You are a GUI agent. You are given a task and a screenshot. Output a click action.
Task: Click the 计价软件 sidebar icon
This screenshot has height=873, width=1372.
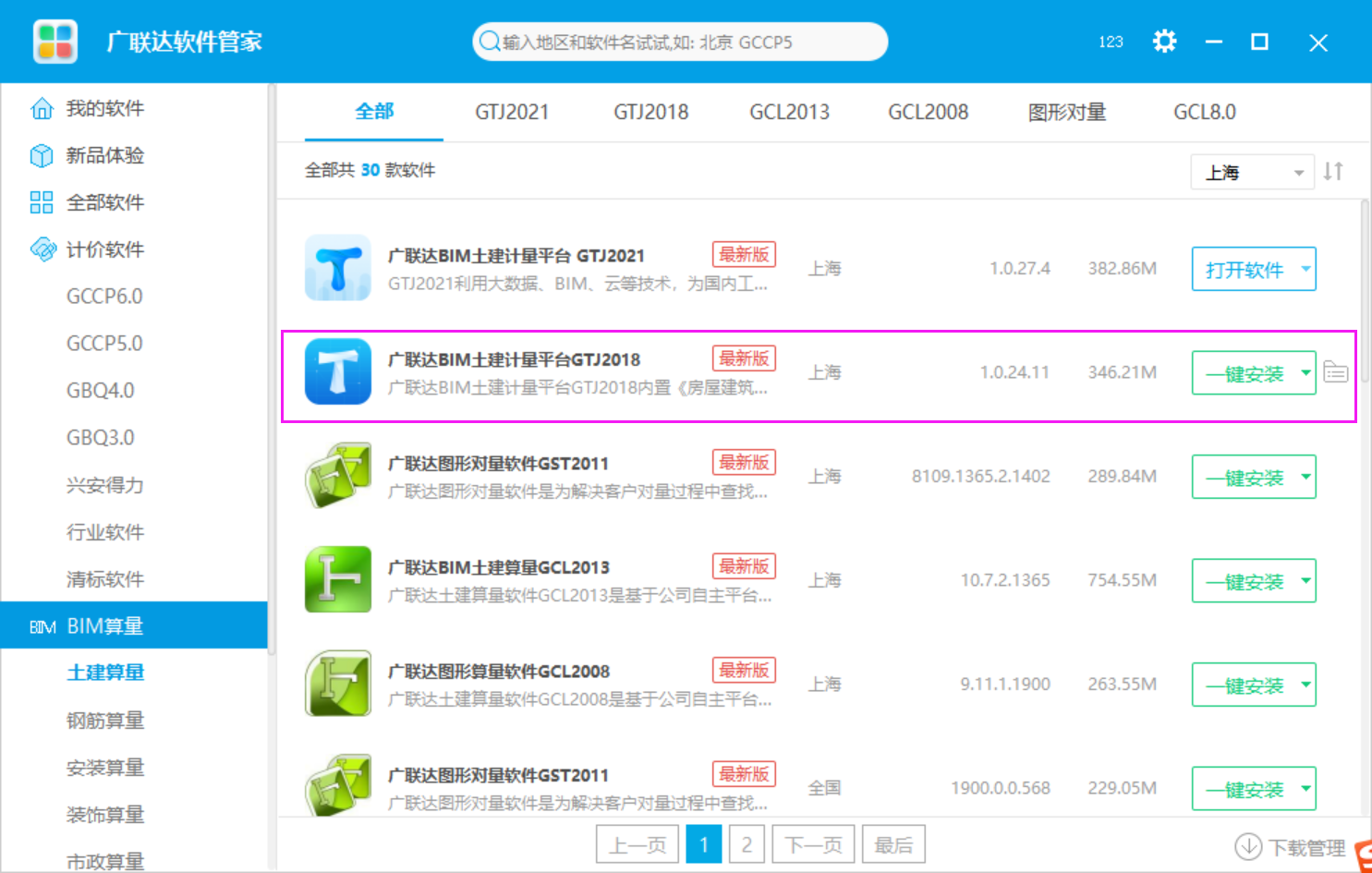[42, 249]
